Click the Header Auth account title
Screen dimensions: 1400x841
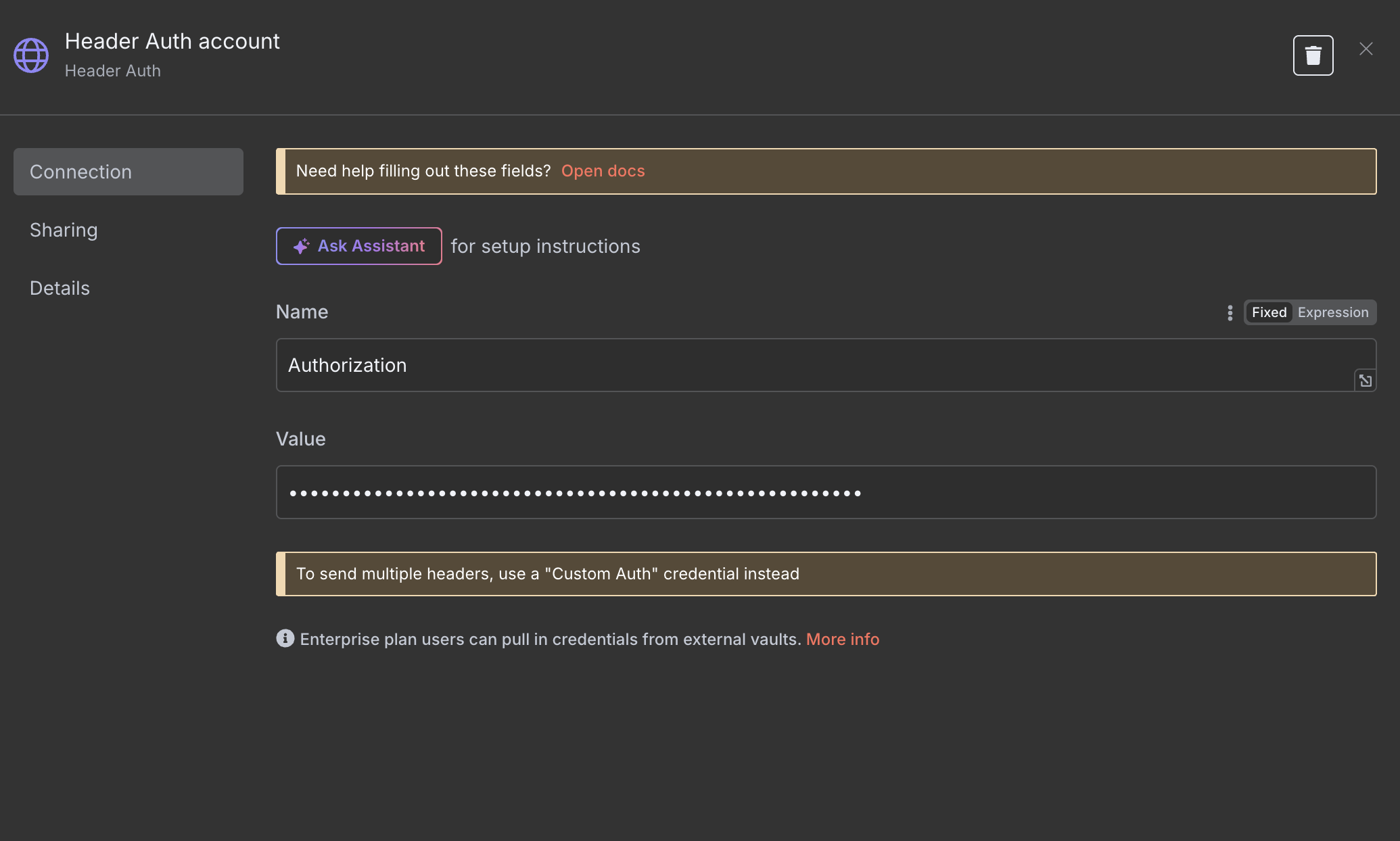click(172, 41)
